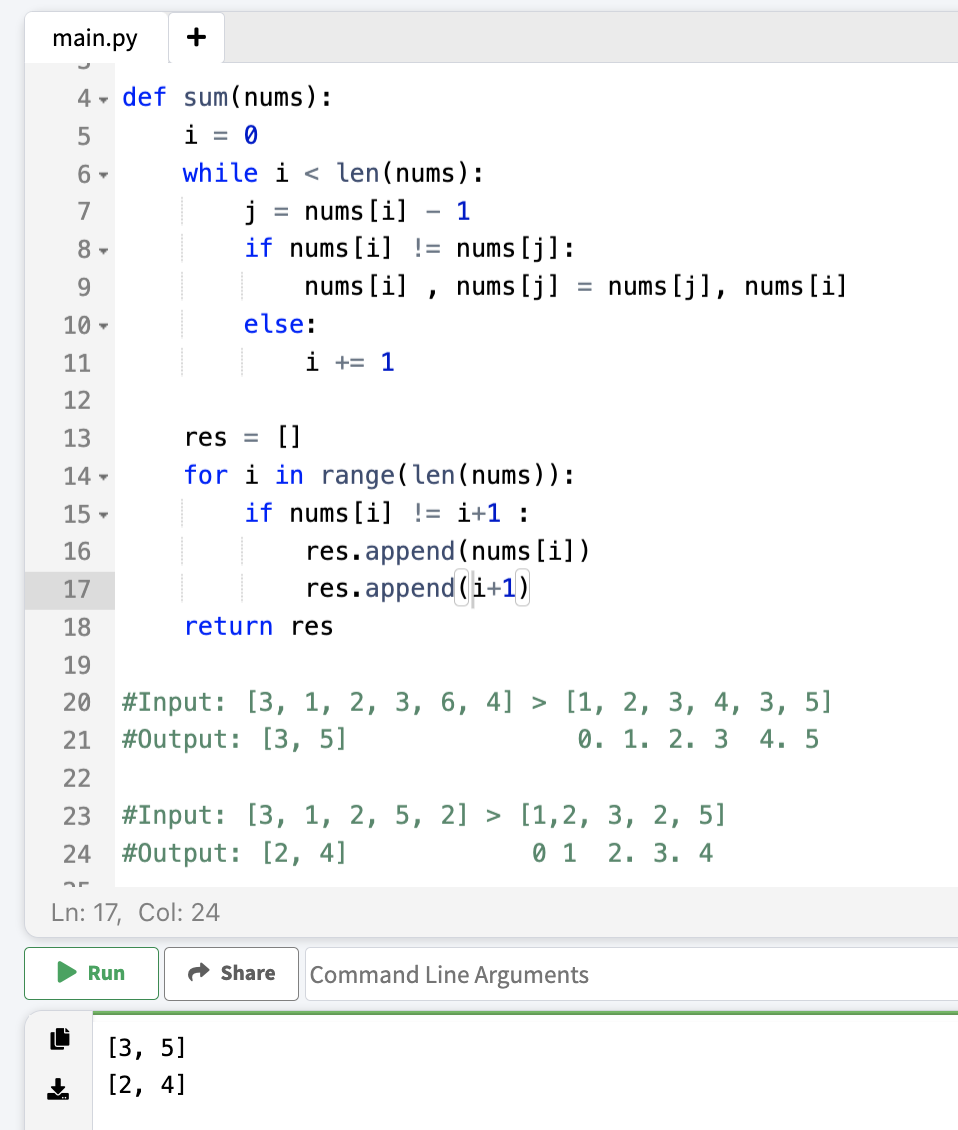Fold the else block at line 10
Screen dimensions: 958x1130
click(x=104, y=326)
